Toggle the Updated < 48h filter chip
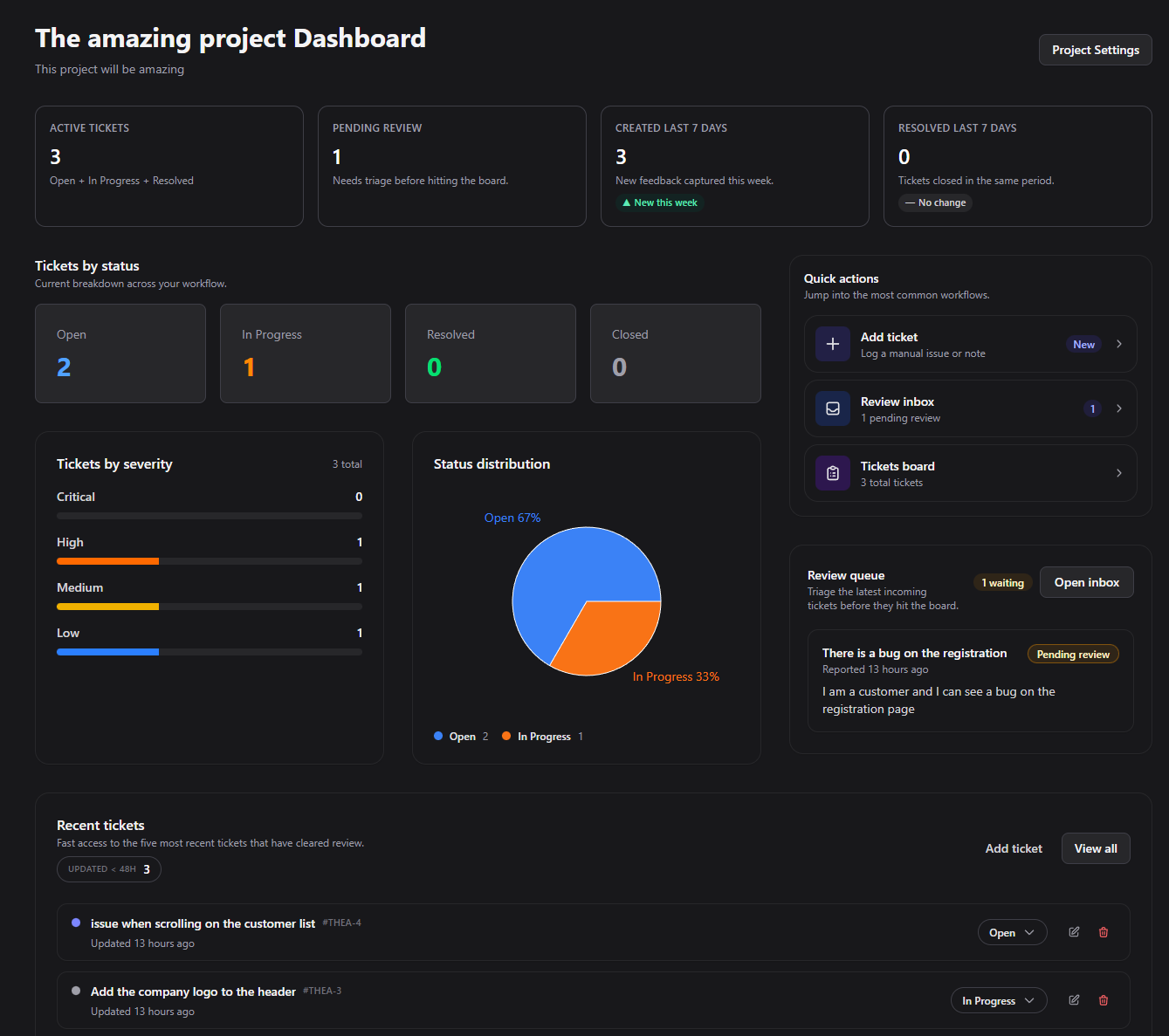The width and height of the screenshot is (1169, 1036). click(109, 869)
